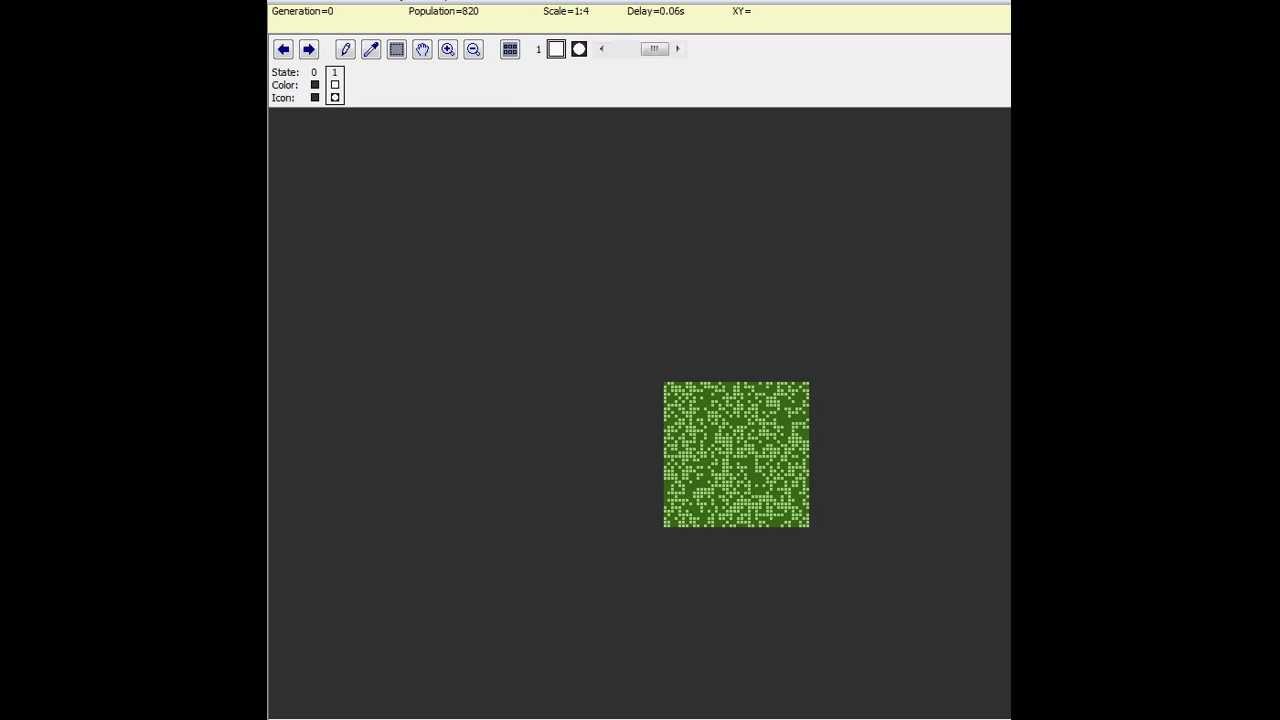
Task: Click the XY= status text
Action: (x=741, y=11)
